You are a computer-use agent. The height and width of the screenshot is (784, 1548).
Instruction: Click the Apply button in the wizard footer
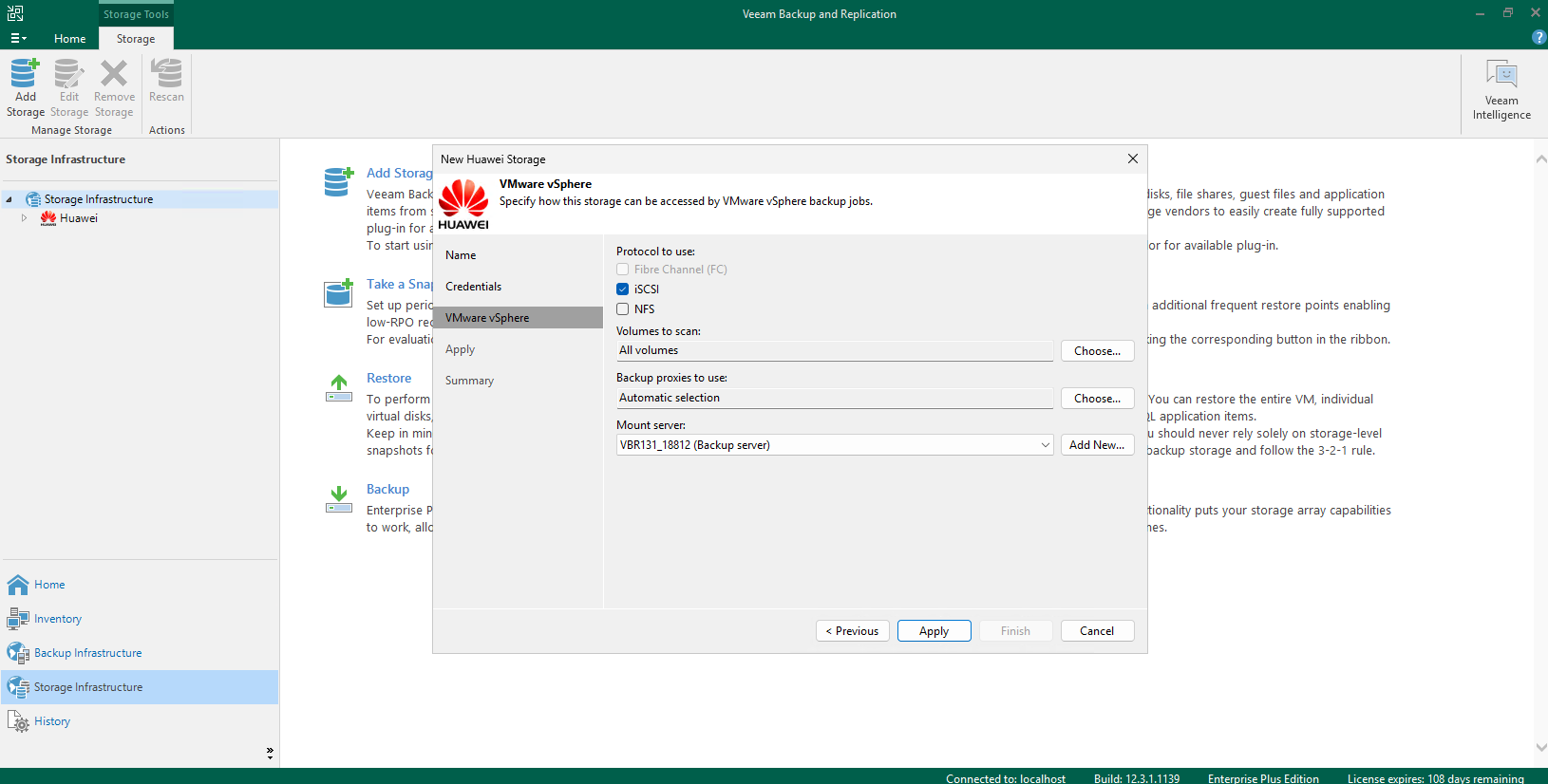coord(934,631)
